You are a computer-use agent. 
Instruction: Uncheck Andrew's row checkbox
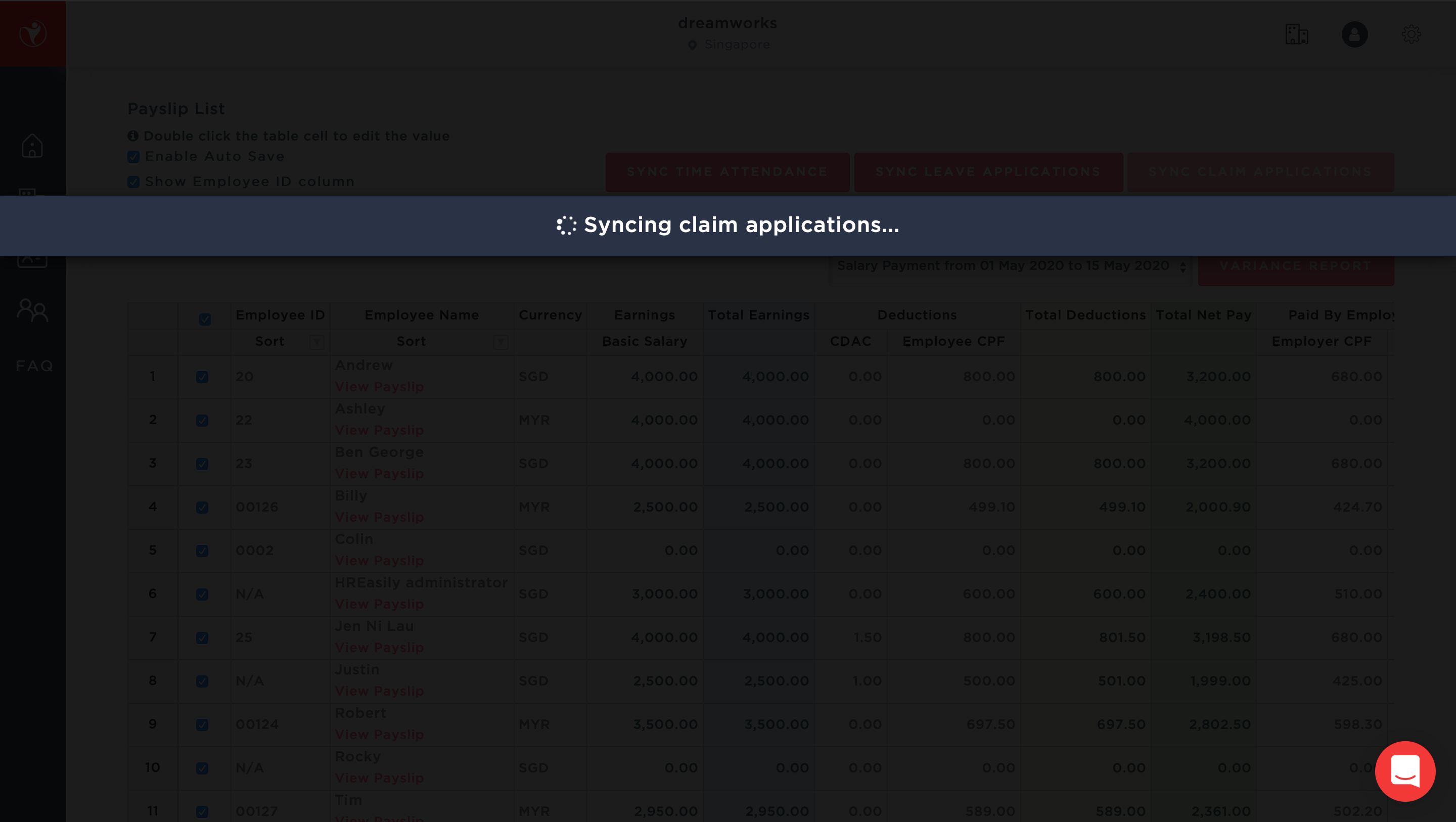pos(202,377)
